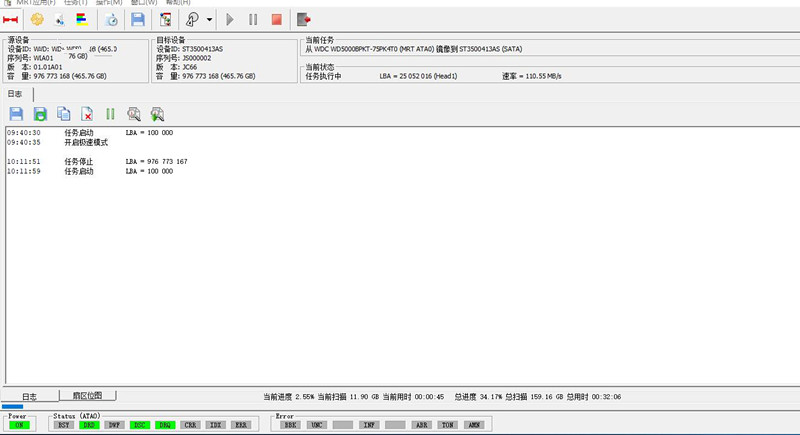Click the 总用时 00:32:06 status entry
The image size is (800, 435).
tap(593, 397)
